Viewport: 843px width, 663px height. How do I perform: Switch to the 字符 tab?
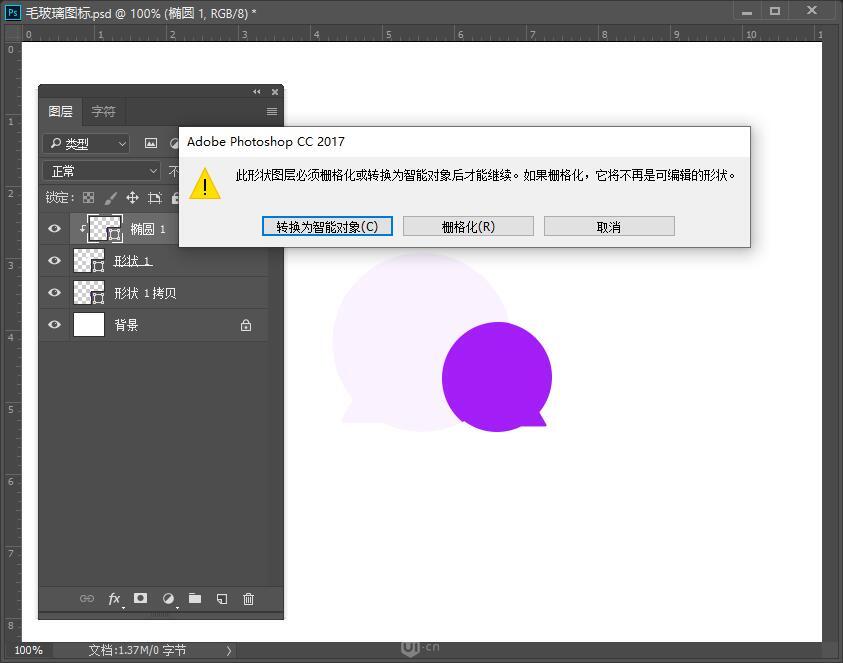[103, 111]
